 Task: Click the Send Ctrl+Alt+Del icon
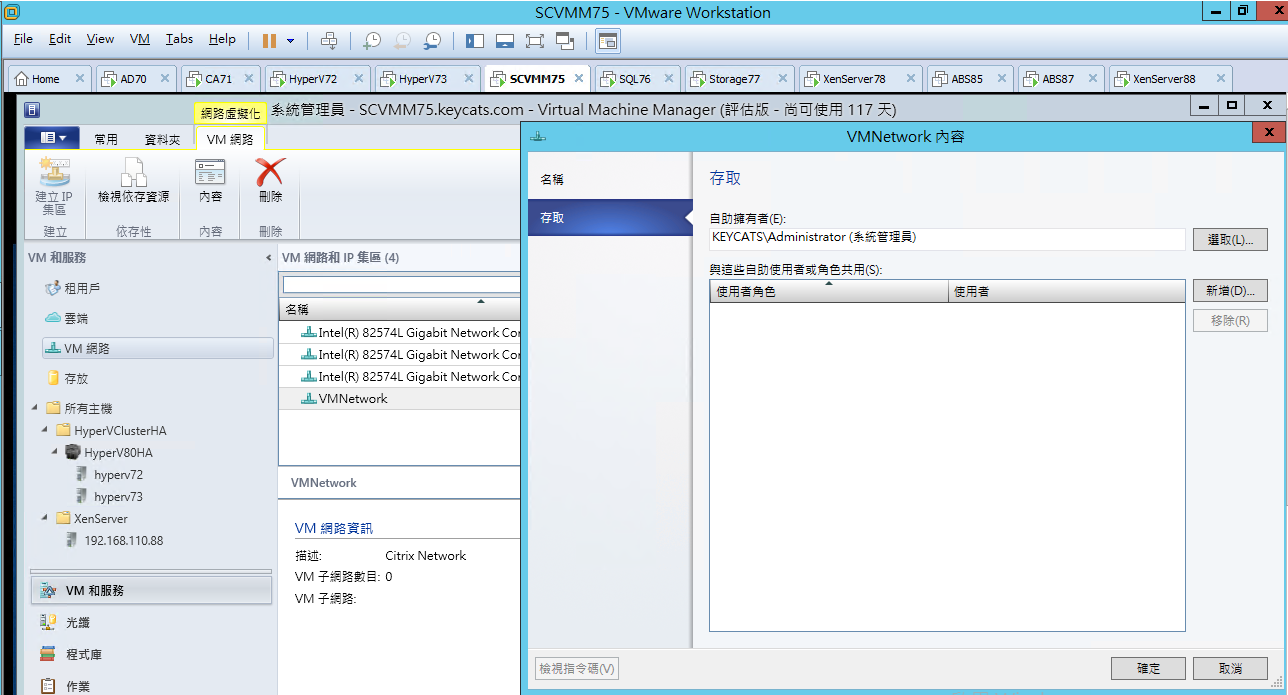(329, 40)
